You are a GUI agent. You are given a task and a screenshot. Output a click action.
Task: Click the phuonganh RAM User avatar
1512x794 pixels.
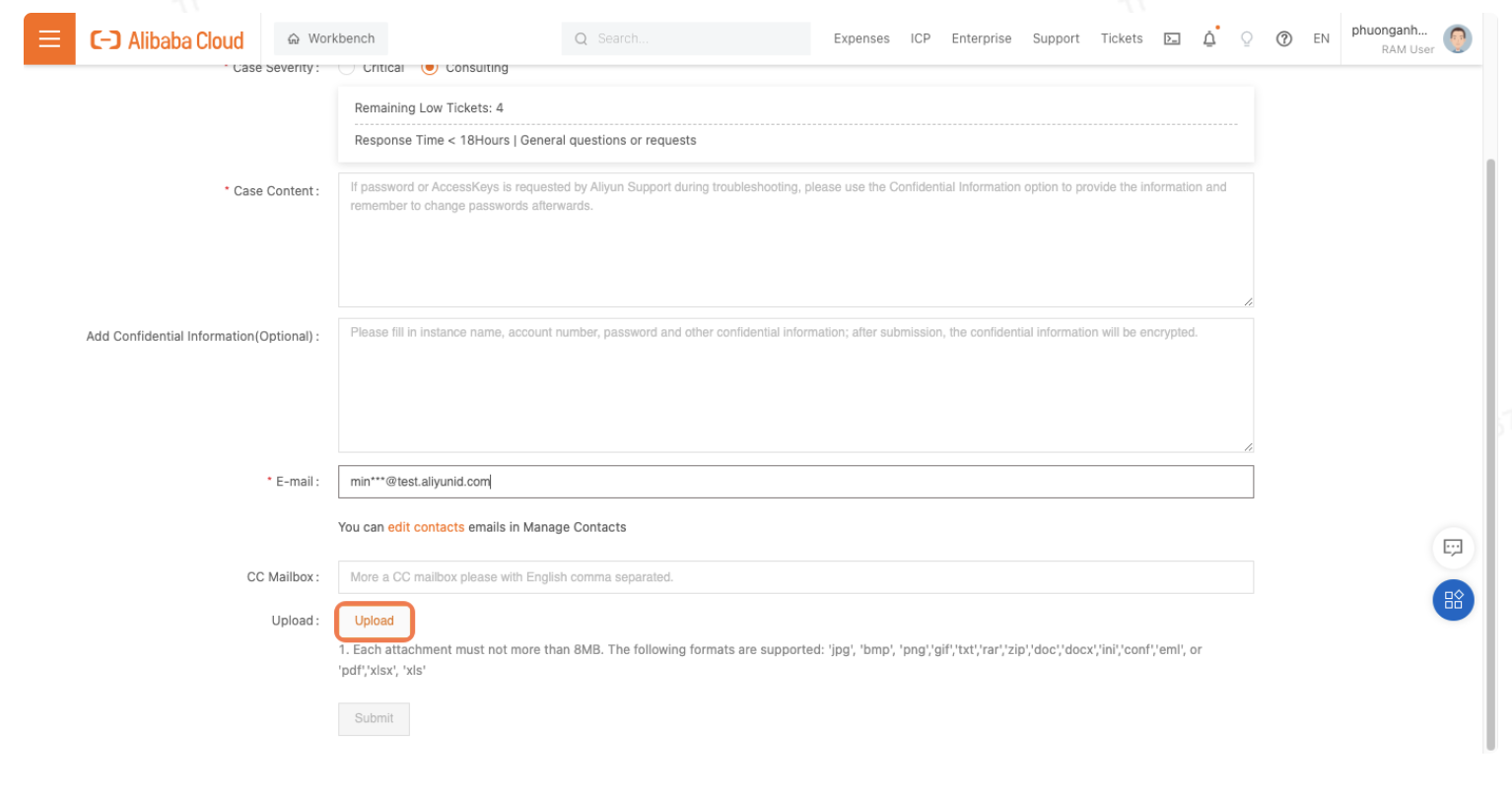pos(1457,38)
